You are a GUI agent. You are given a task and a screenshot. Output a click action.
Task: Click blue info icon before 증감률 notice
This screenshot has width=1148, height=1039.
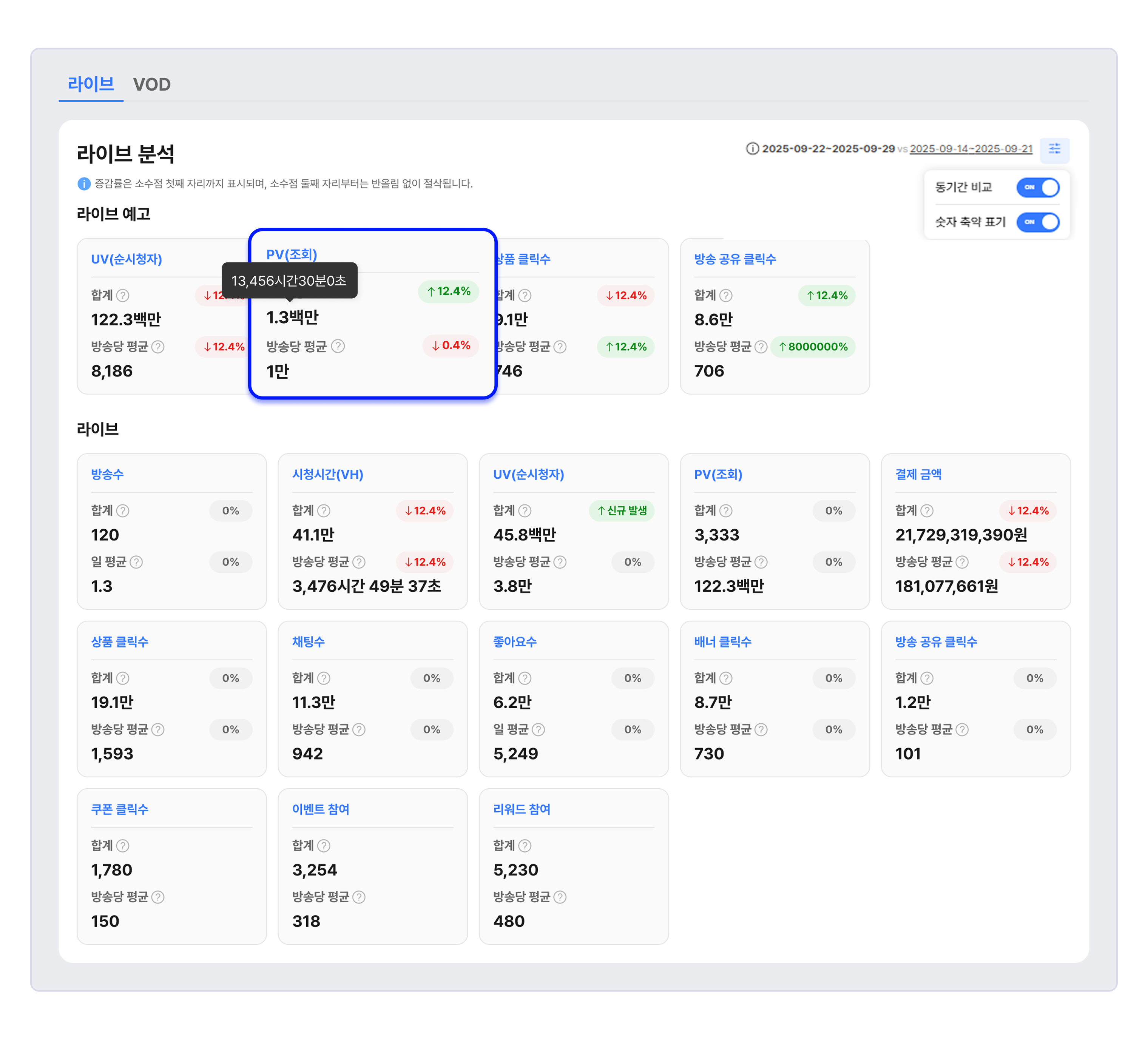point(84,184)
